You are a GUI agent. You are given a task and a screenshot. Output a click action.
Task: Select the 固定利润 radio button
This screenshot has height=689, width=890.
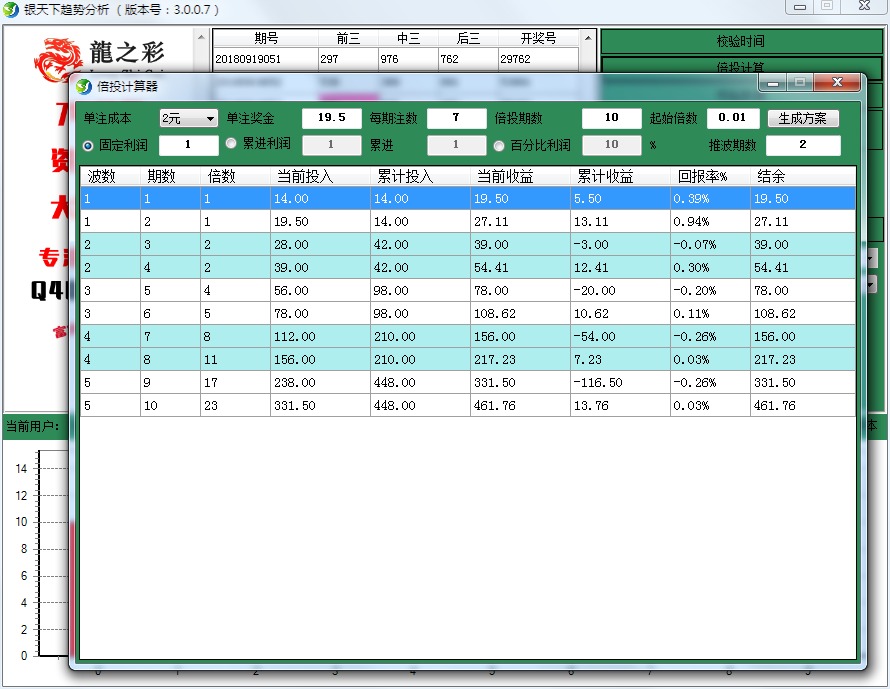pos(89,146)
